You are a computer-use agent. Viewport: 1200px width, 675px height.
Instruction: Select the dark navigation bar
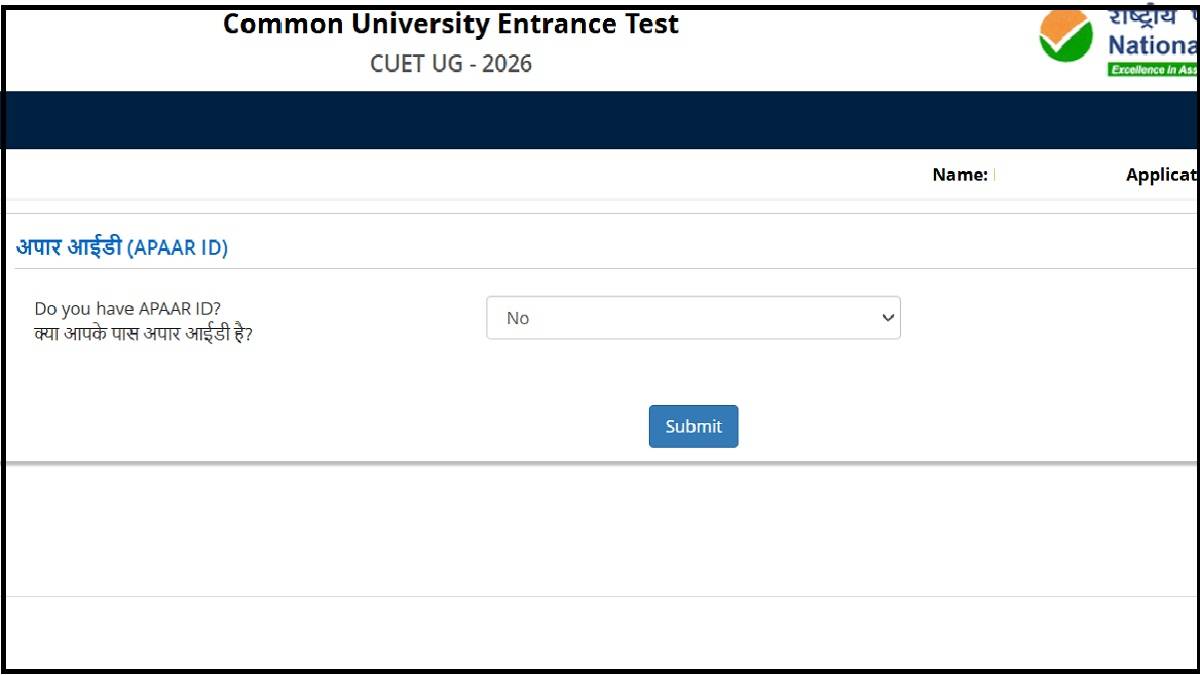tap(600, 120)
